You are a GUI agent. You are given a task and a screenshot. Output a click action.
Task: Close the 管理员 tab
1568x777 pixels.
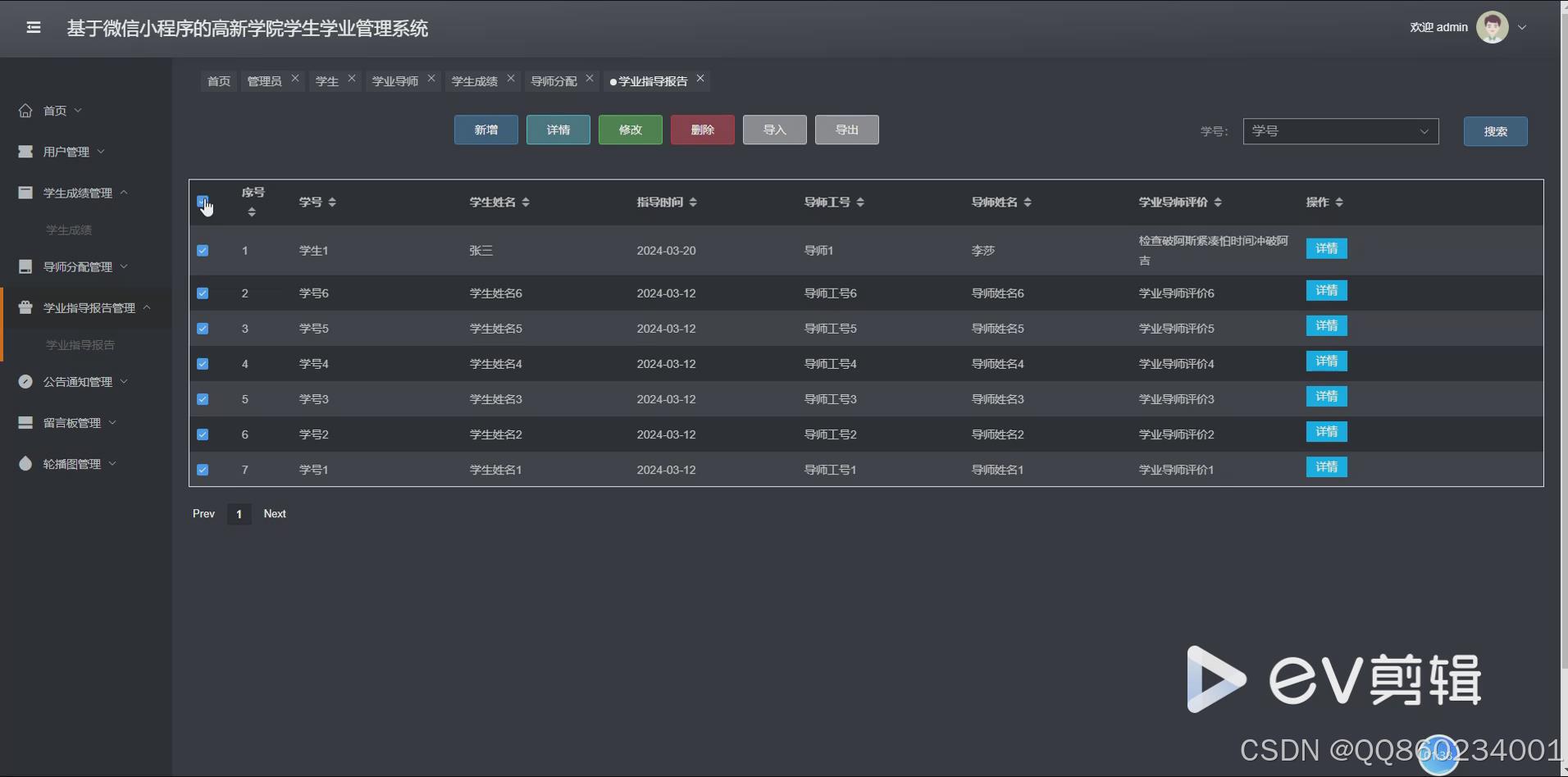point(295,79)
